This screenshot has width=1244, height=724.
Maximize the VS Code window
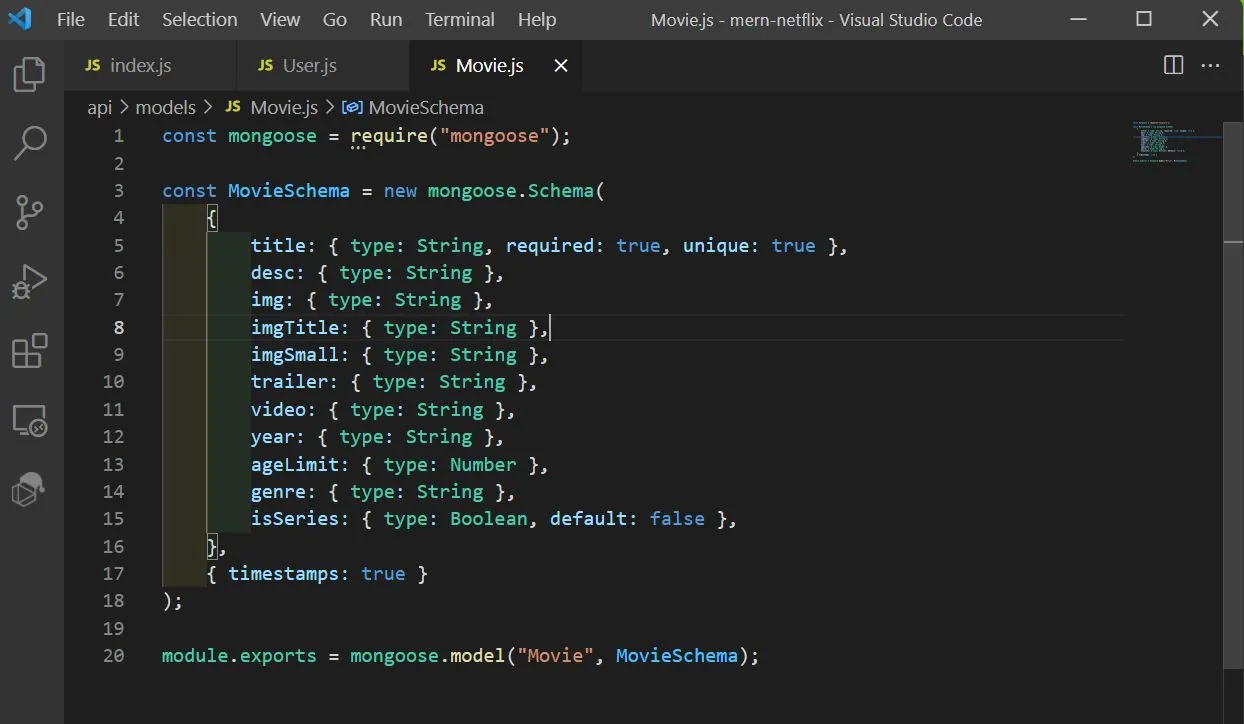1144,19
